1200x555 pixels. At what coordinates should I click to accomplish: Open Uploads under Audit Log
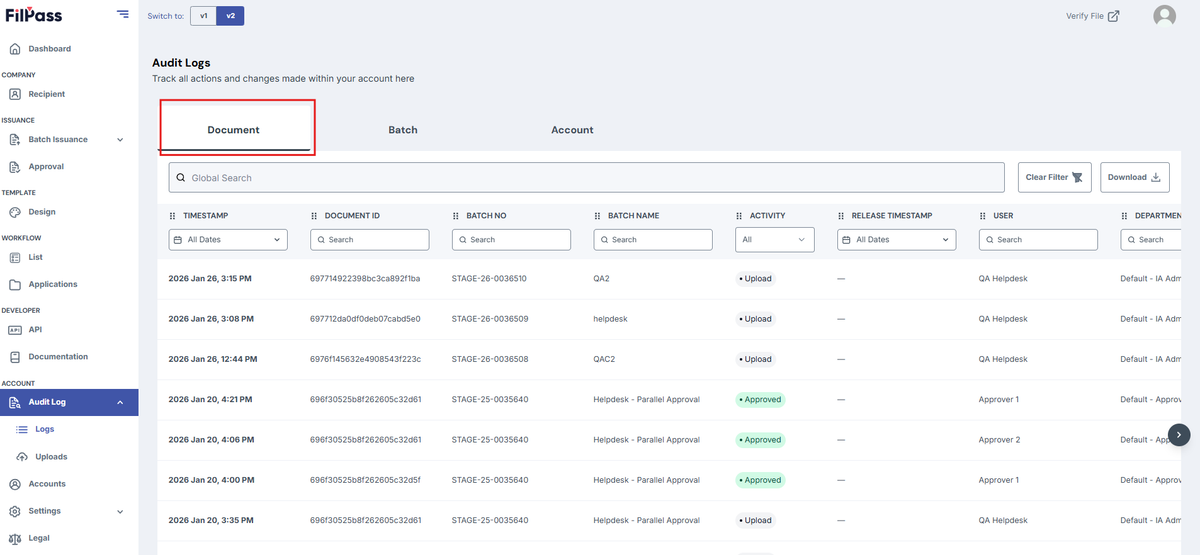coord(51,457)
